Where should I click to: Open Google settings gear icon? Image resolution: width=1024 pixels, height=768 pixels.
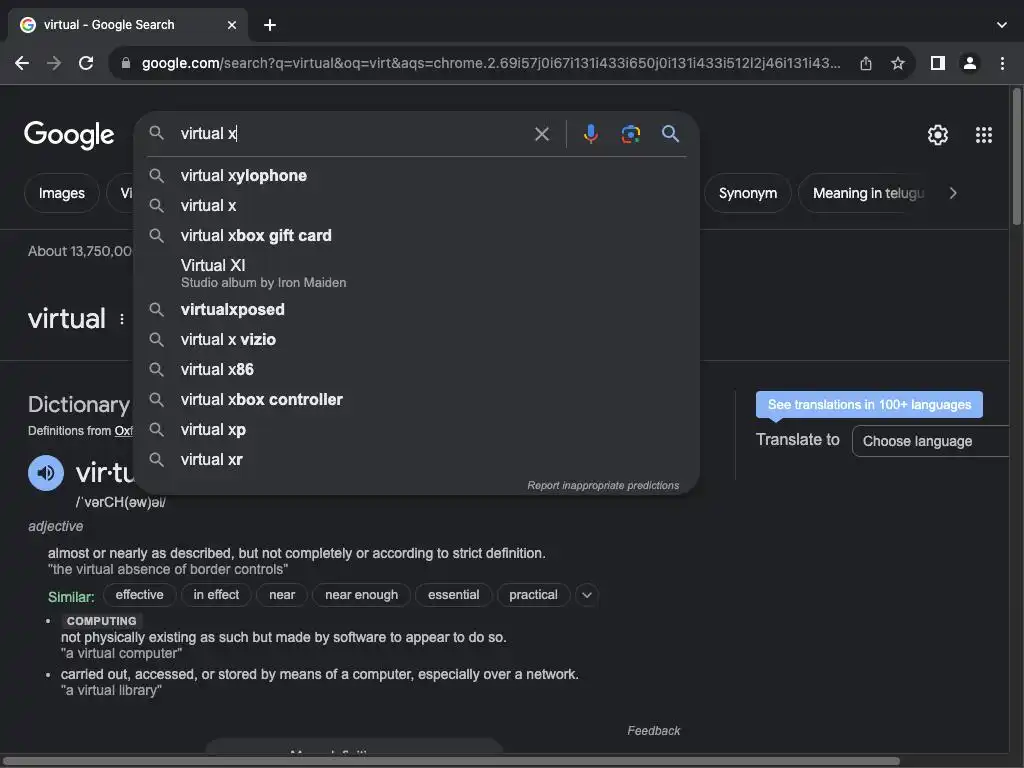coord(938,135)
